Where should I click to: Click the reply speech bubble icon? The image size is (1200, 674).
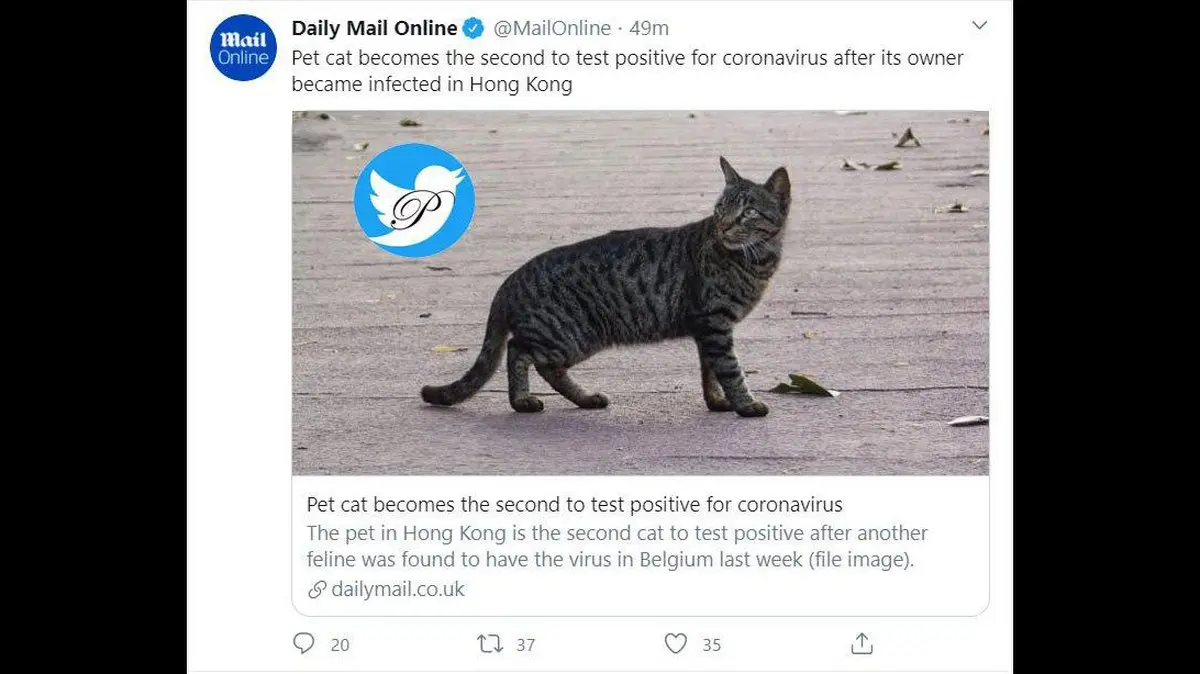pyautogui.click(x=304, y=644)
